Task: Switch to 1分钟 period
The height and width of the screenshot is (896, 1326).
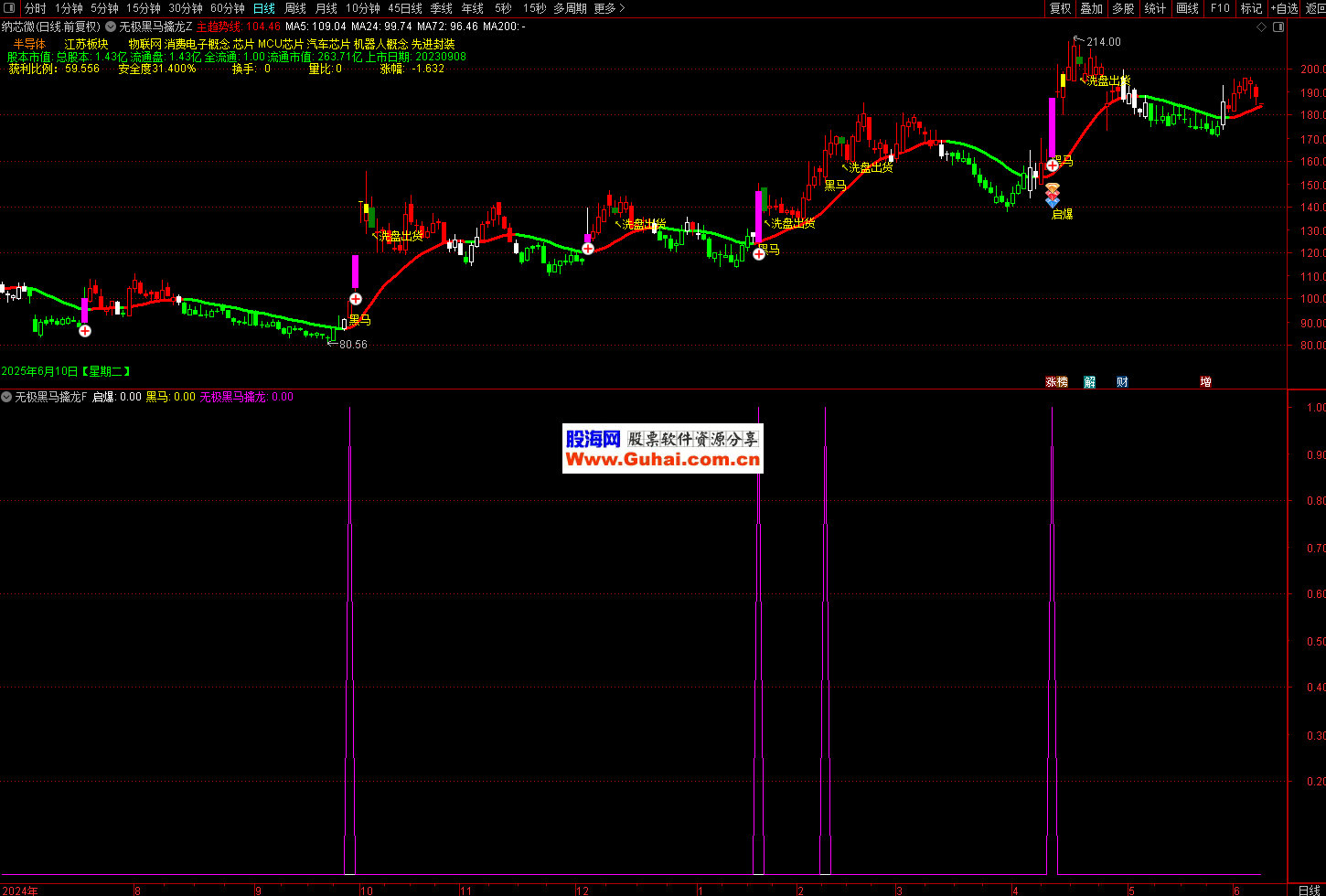Action: 69,8
